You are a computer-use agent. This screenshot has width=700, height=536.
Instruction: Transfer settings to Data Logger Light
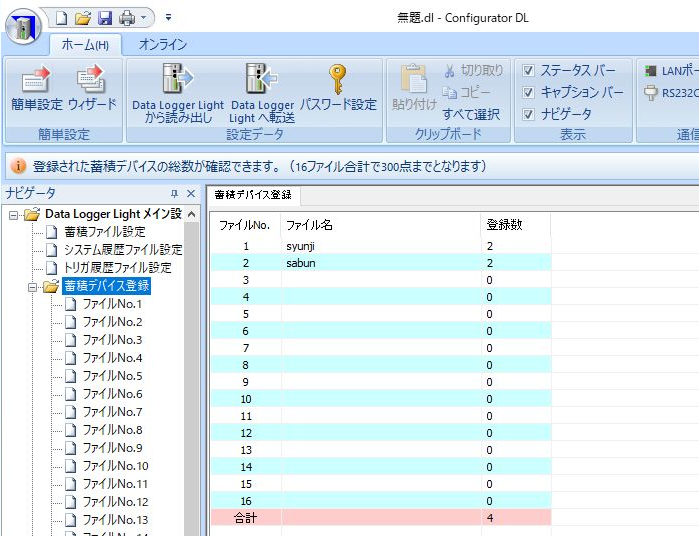pyautogui.click(x=262, y=93)
